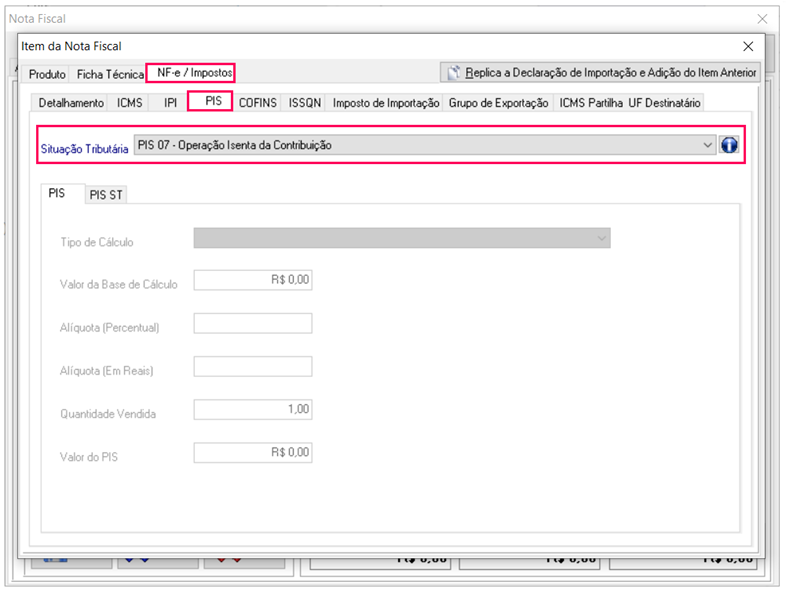Open the ICMS tax tab
Viewport: 786px width, 592px height.
point(130,103)
